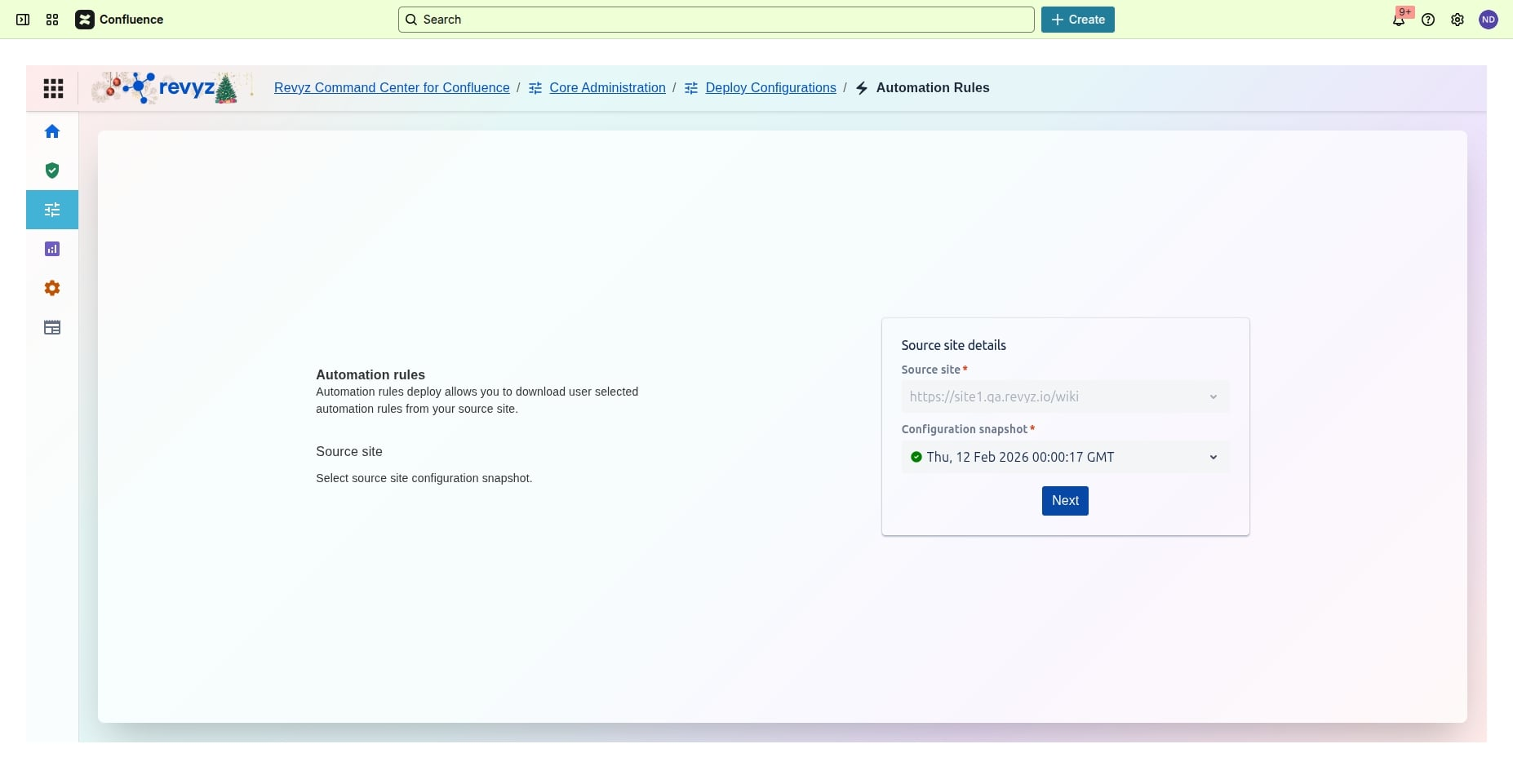Expand the Source site dropdown
Viewport: 1513px width, 784px height.
click(1065, 396)
